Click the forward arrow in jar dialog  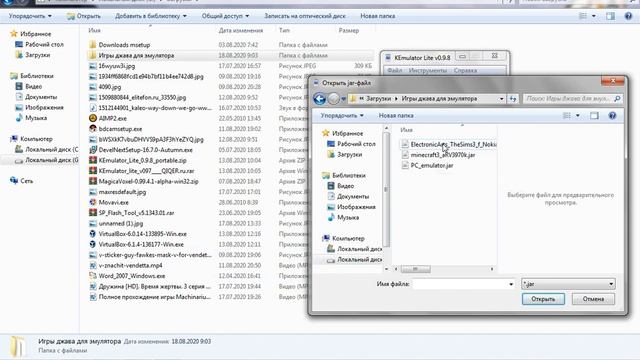coord(333,99)
